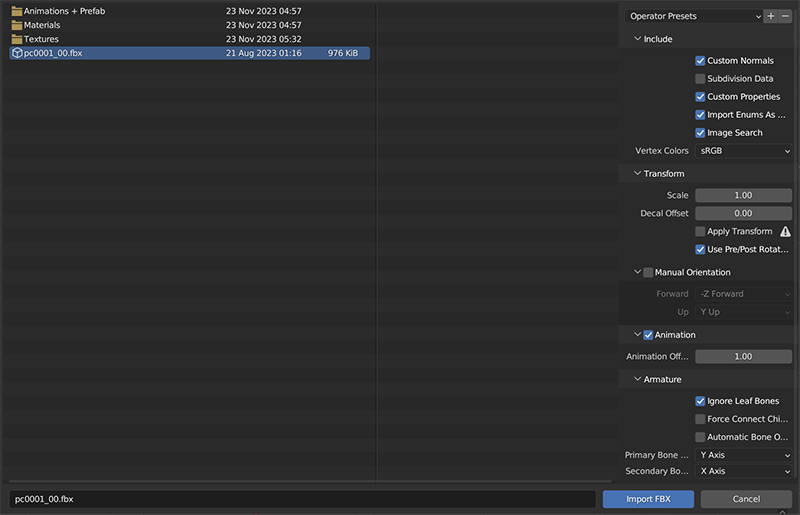The image size is (800, 515).
Task: Open the Operator Presets dropdown
Action: (693, 16)
